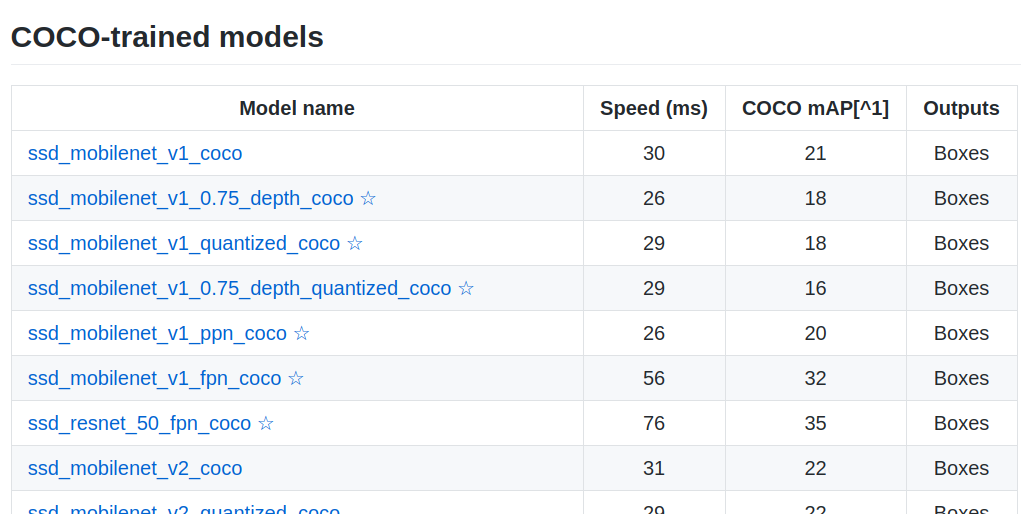
Task: Click Boxes output in ssd_mobilenet_v1_fpn_coco row
Action: [x=961, y=378]
